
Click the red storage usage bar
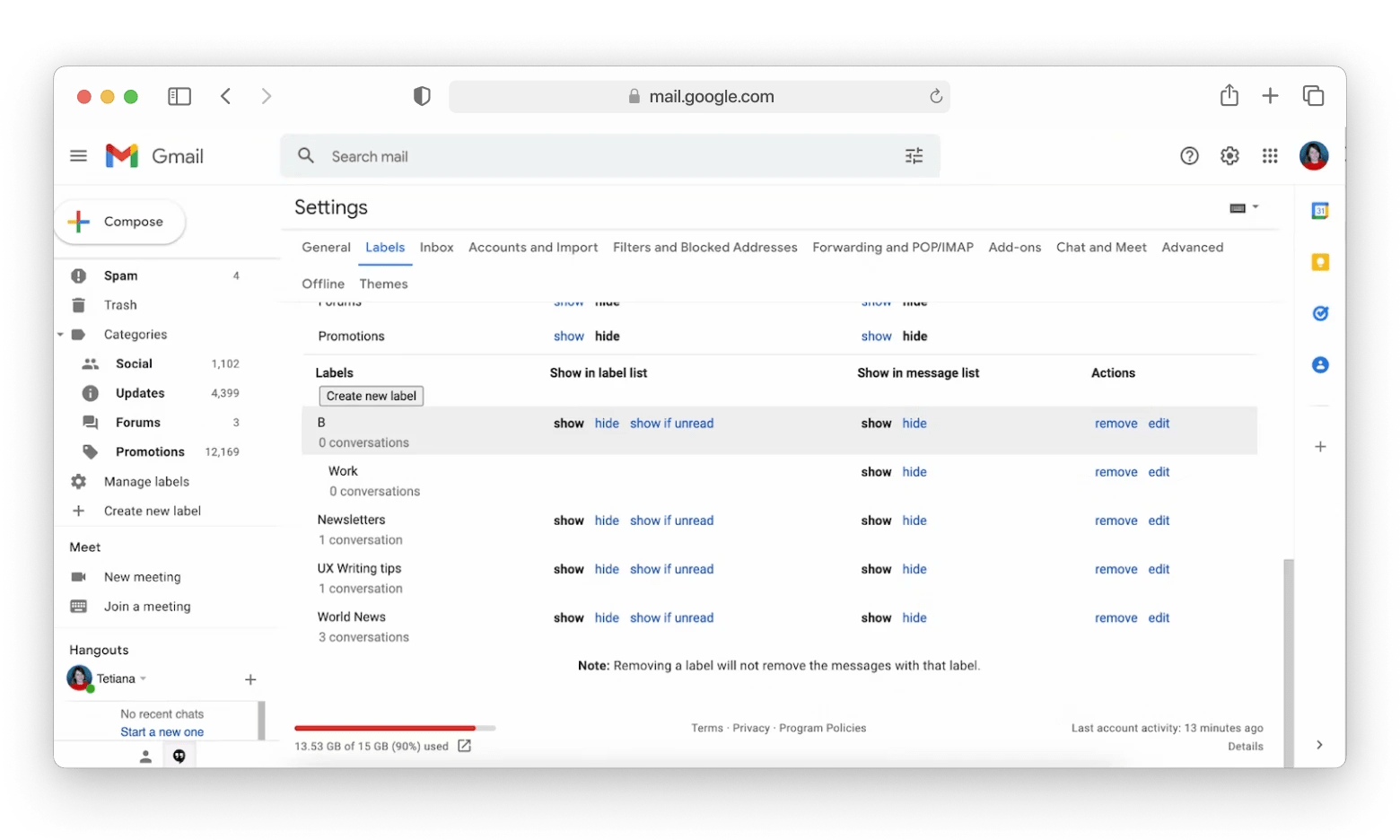point(384,728)
